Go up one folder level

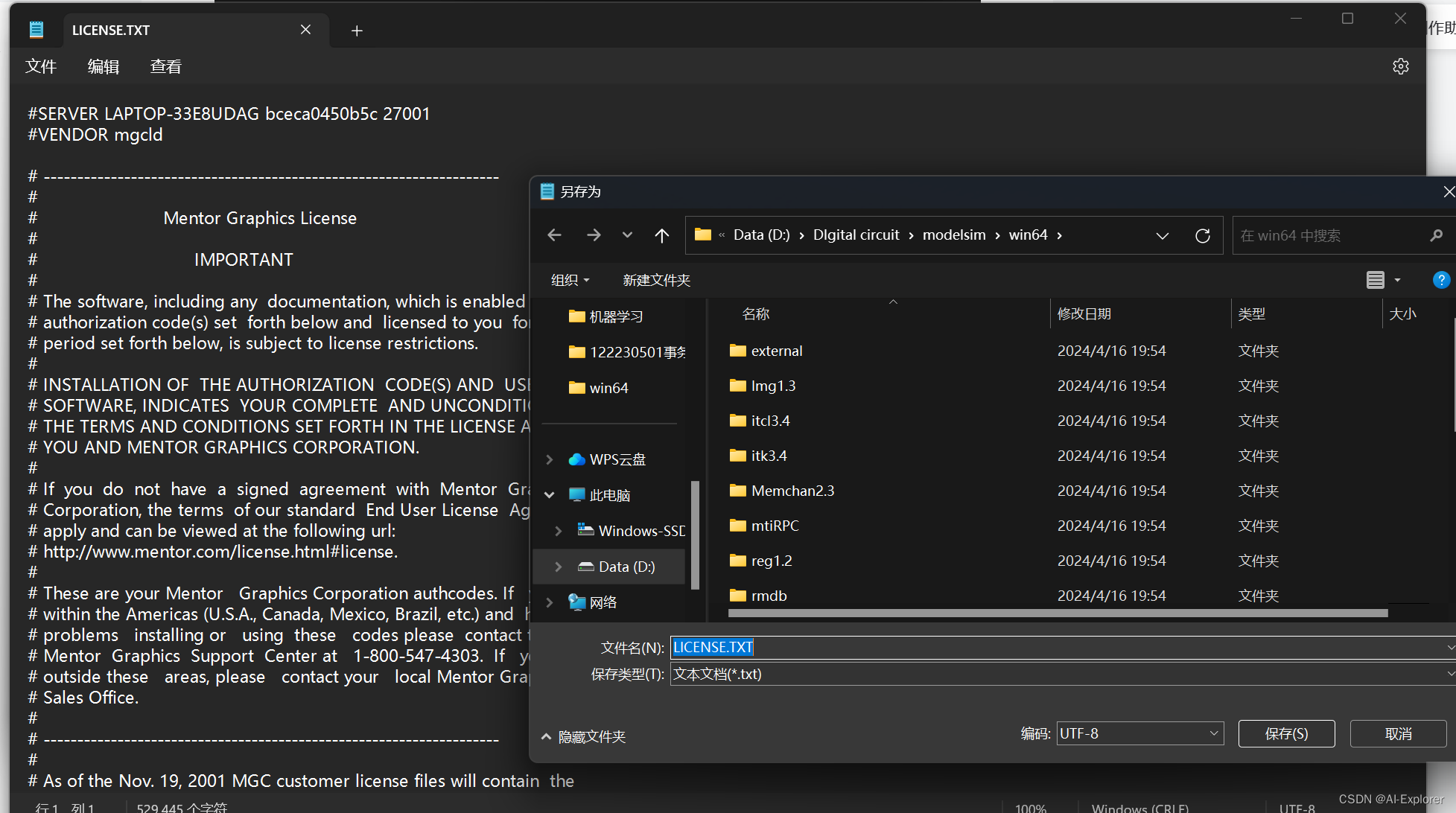point(661,235)
